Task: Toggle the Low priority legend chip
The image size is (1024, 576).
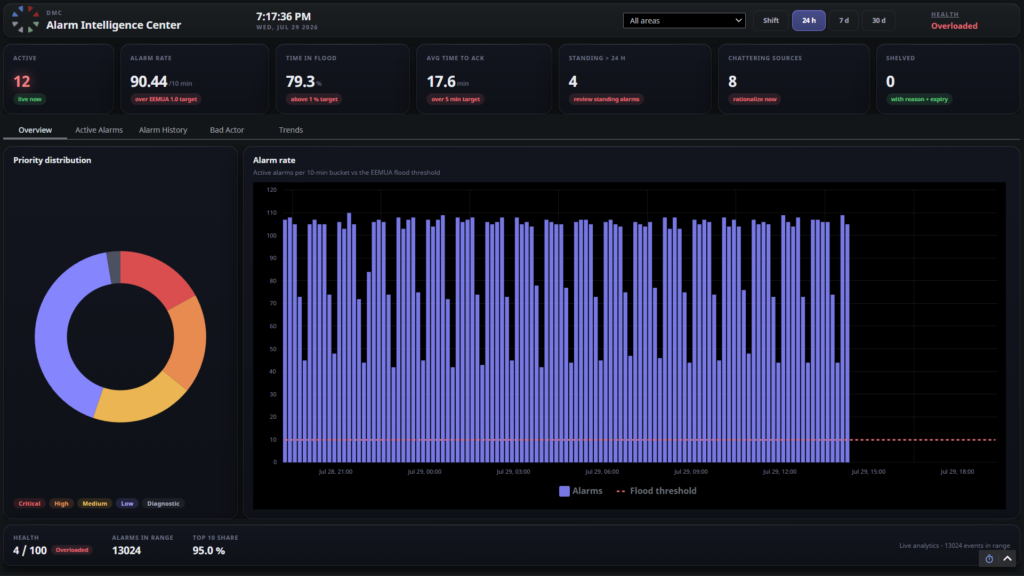Action: coord(127,504)
